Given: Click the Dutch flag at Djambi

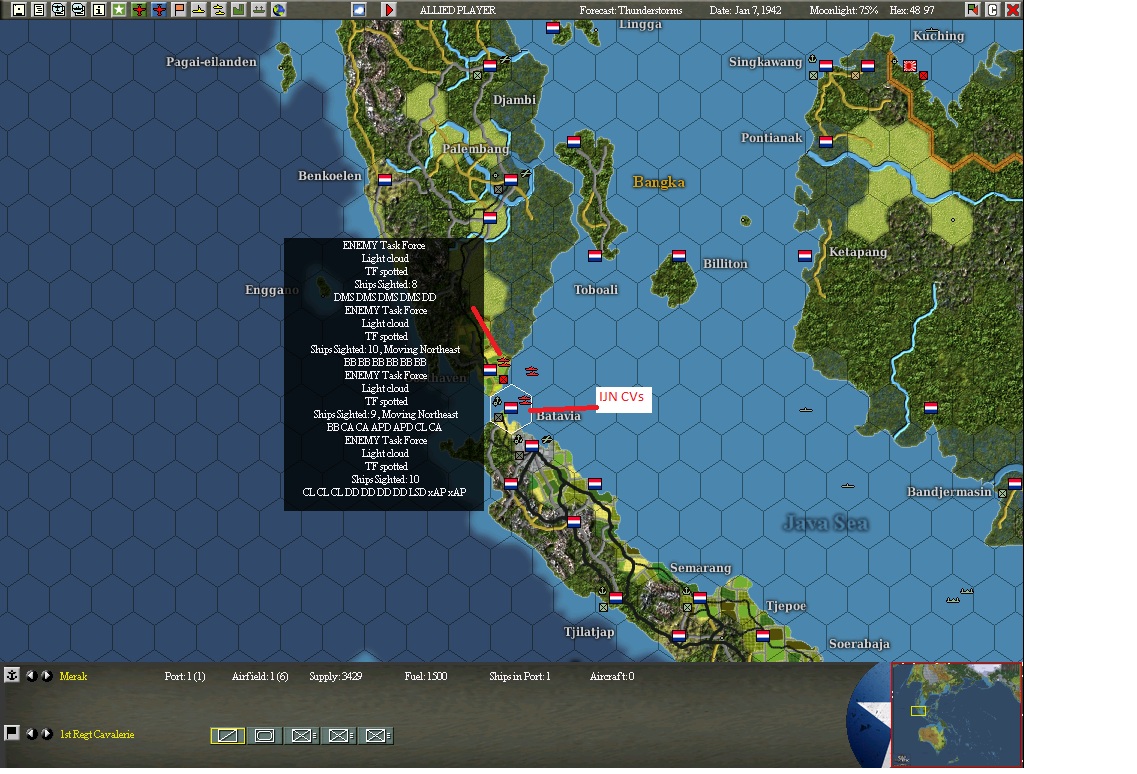Looking at the screenshot, I should click(490, 66).
